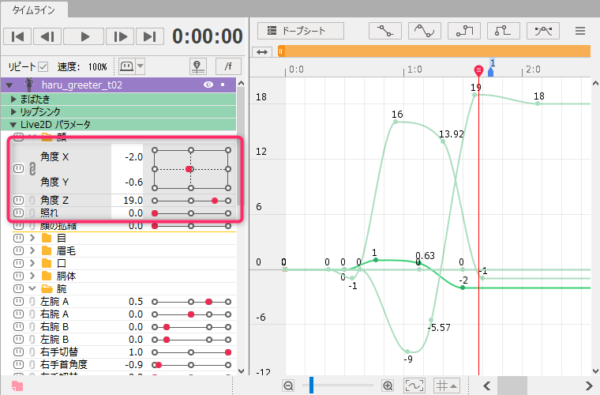Click the 角度 Z parameter slider
Image resolution: width=600 pixels, height=395 pixels.
tap(191, 201)
